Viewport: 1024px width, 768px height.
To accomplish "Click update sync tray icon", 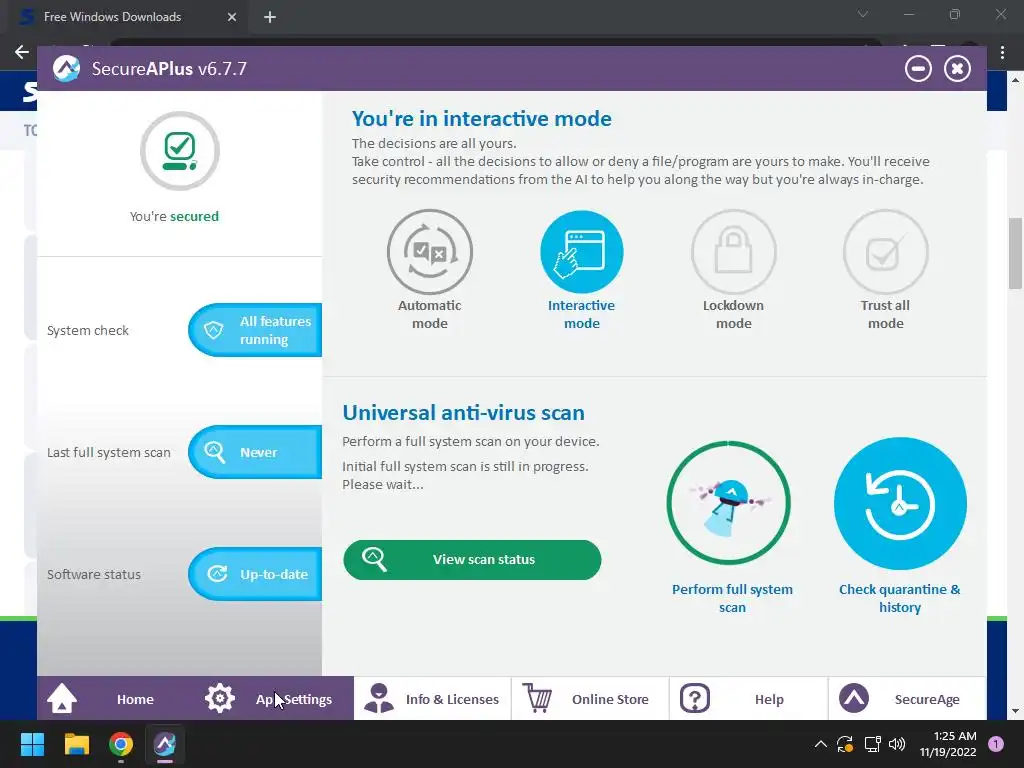I will (x=845, y=744).
